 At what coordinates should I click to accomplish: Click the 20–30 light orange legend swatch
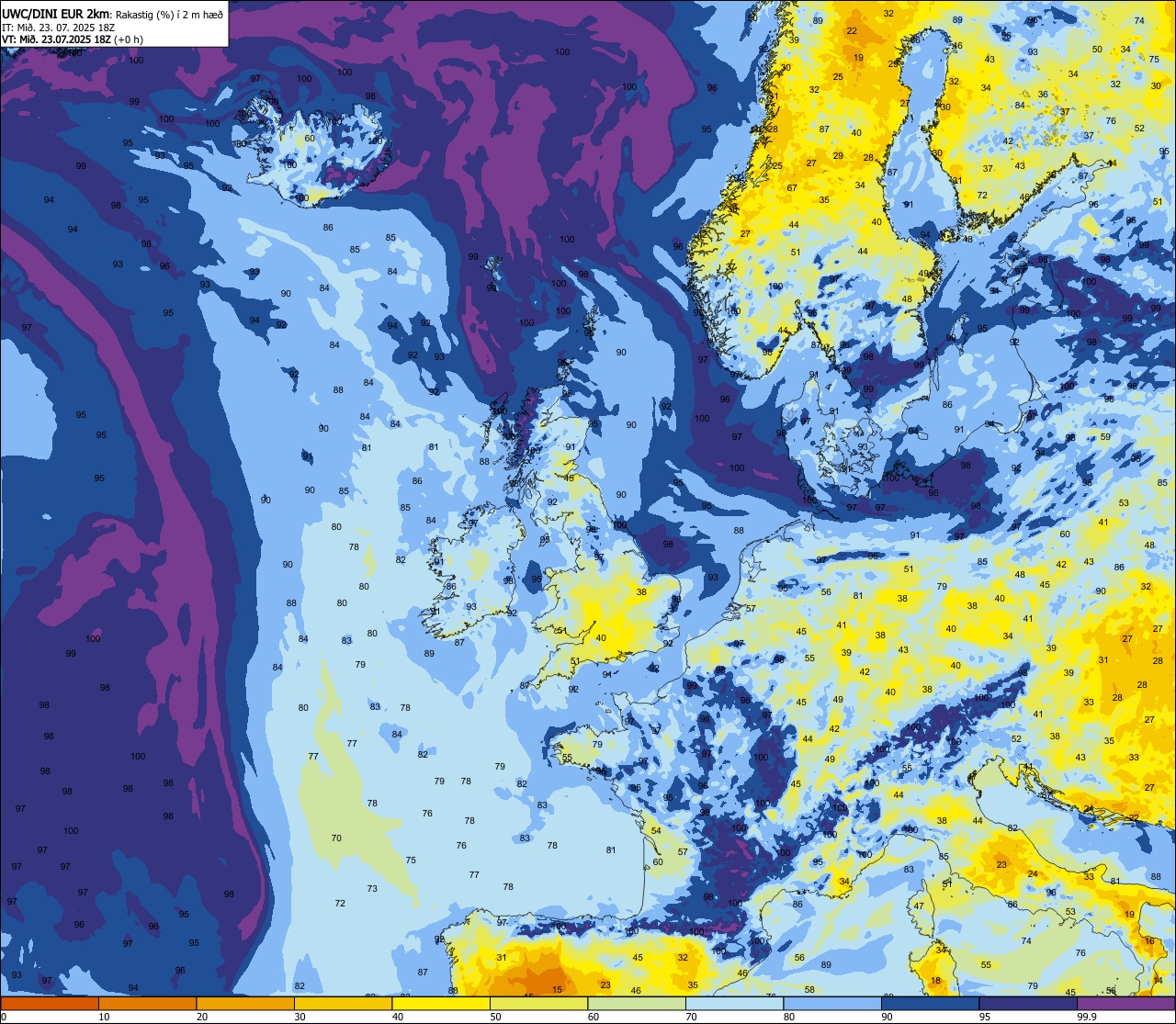tap(245, 1003)
